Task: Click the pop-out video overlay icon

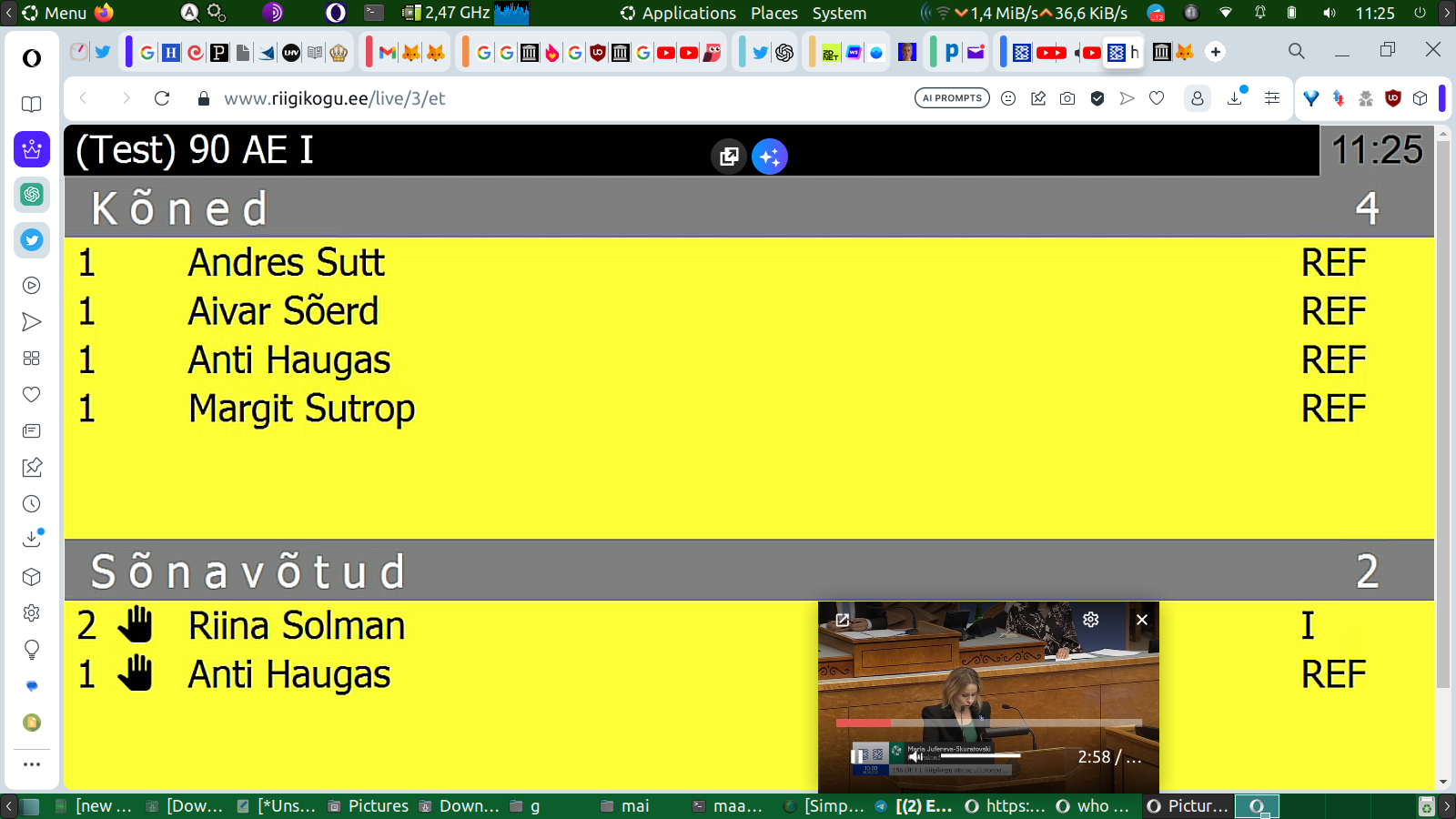Action: click(x=729, y=157)
